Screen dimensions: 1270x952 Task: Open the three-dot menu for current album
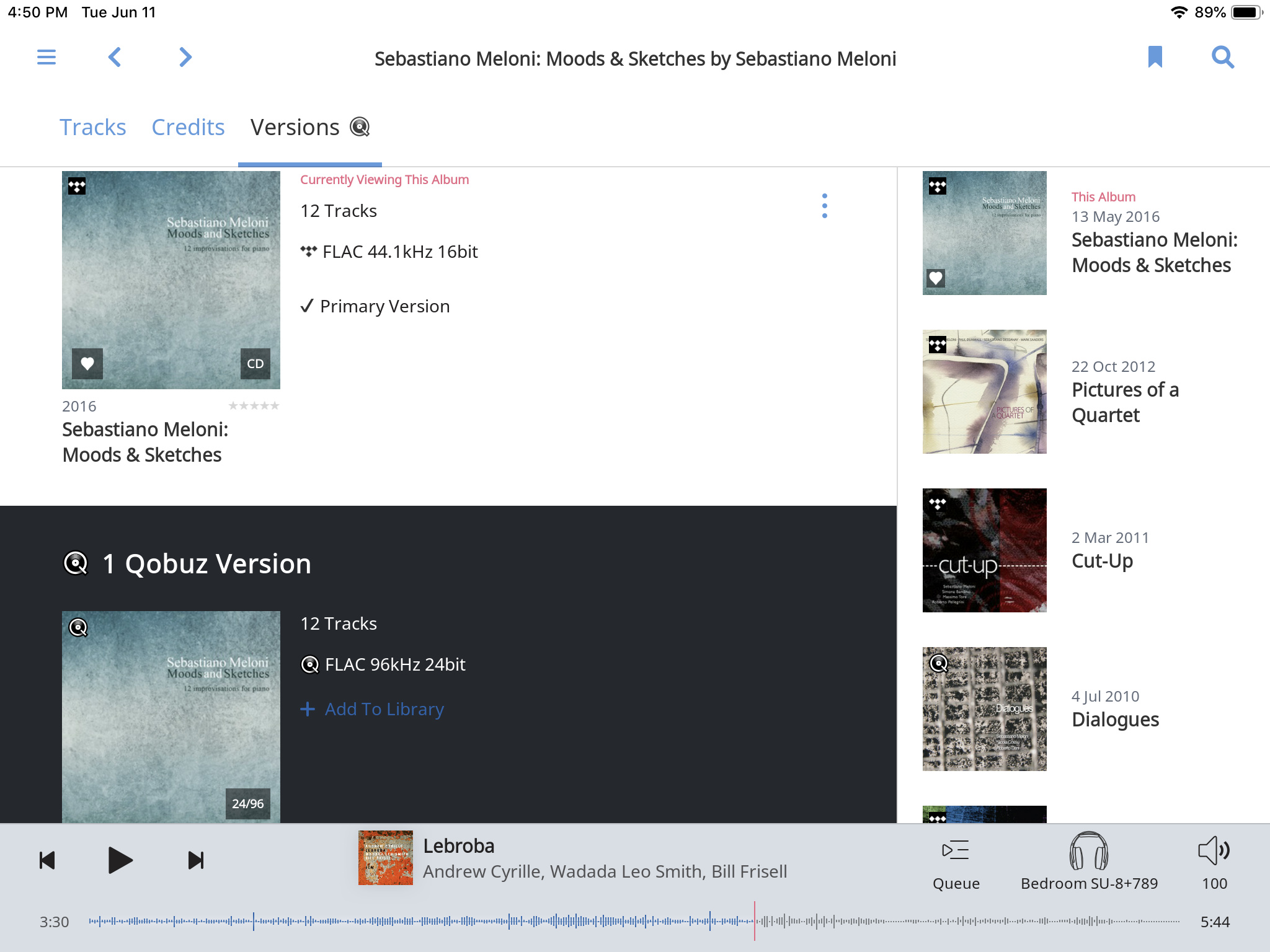click(x=824, y=206)
